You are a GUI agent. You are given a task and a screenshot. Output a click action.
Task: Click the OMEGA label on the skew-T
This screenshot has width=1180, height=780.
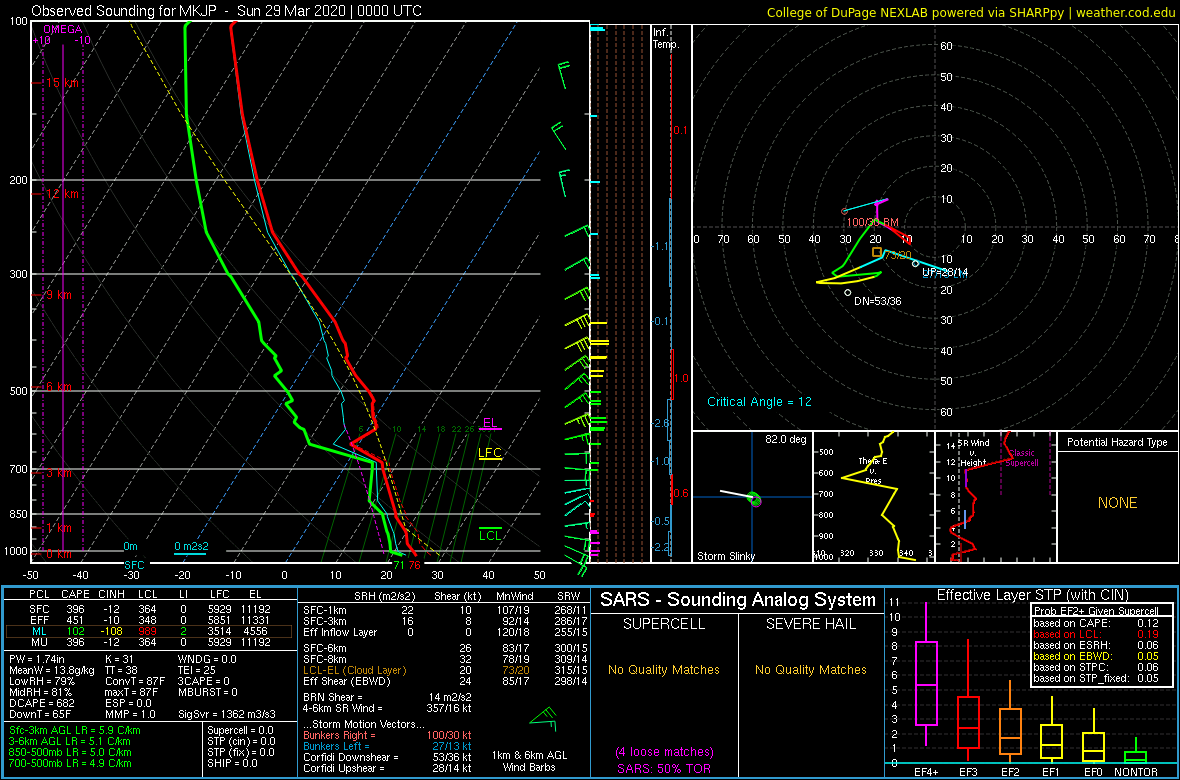coord(62,29)
